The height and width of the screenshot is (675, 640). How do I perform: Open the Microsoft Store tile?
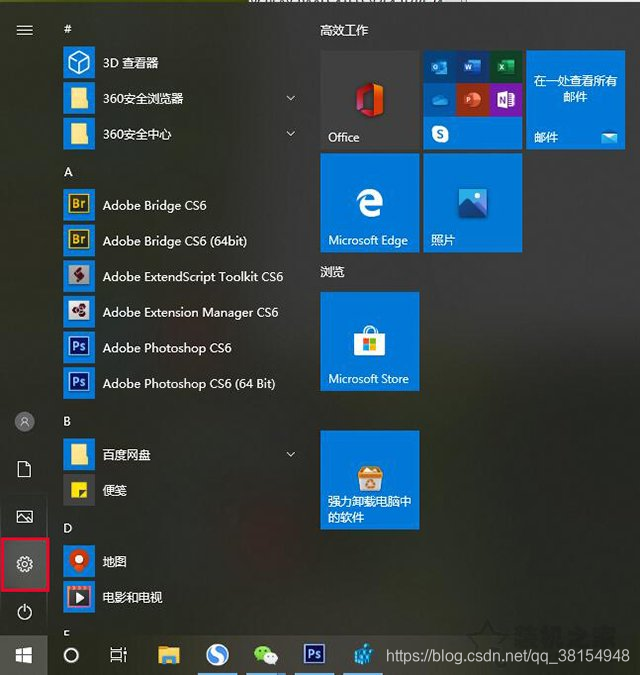click(370, 341)
